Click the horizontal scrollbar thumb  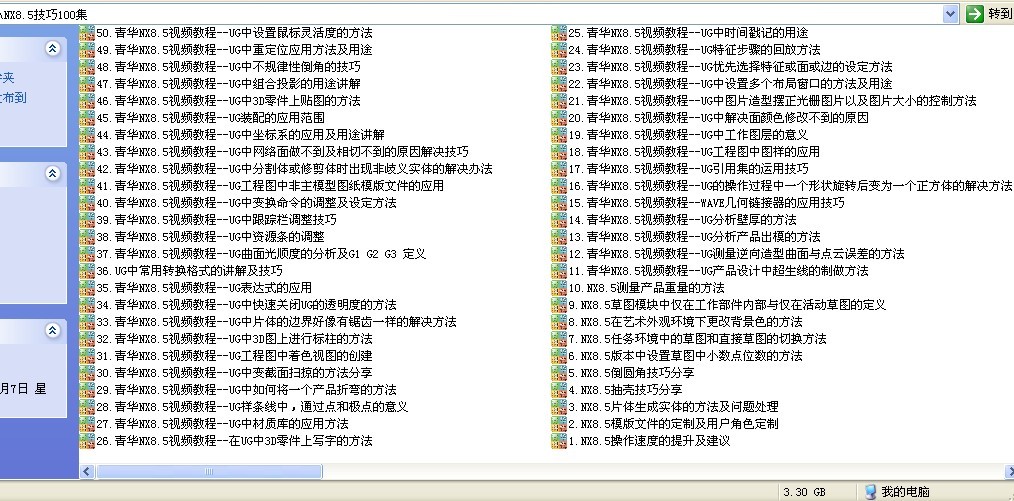point(209,472)
